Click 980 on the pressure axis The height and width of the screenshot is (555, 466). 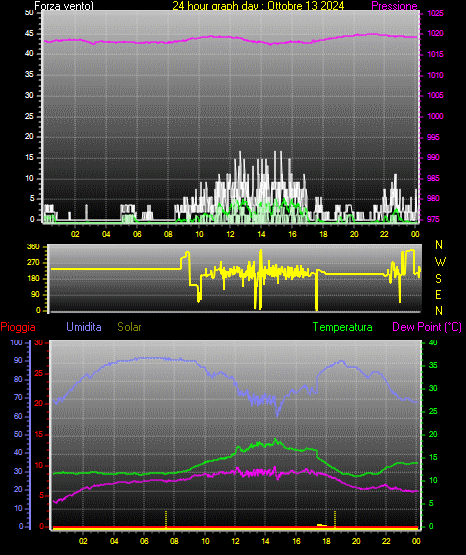click(433, 198)
